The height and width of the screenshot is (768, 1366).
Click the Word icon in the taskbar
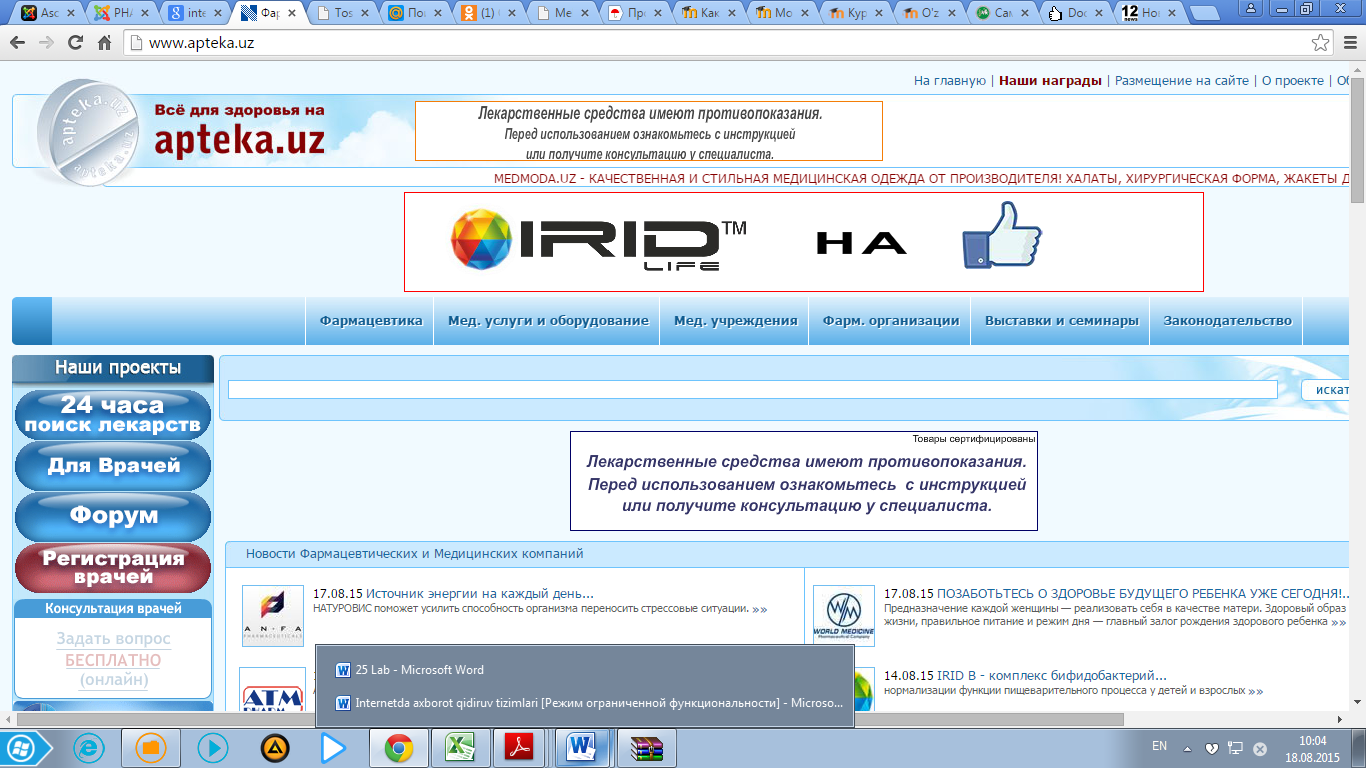pyautogui.click(x=582, y=748)
